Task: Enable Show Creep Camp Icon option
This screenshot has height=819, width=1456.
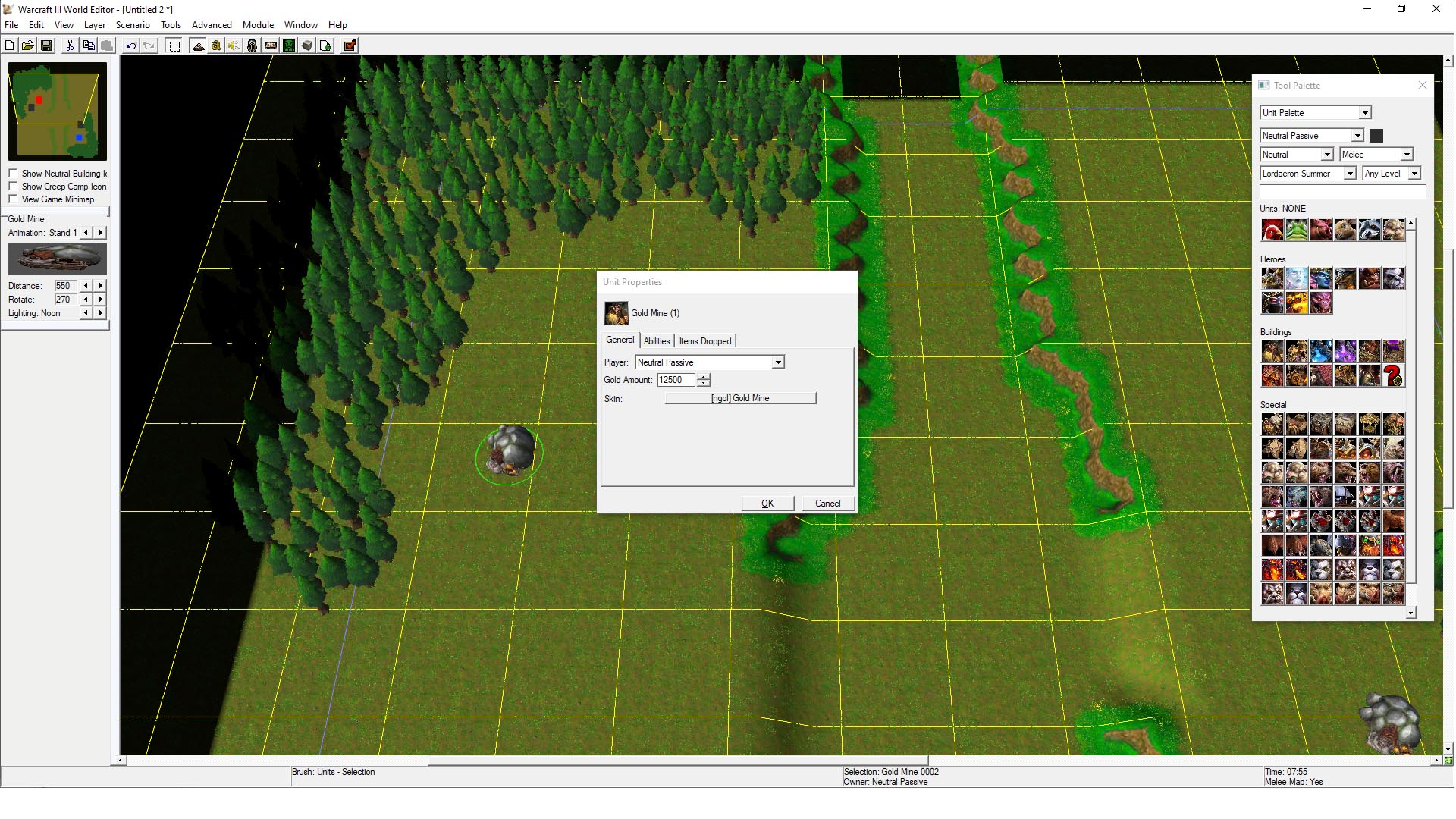Action: pyautogui.click(x=14, y=186)
